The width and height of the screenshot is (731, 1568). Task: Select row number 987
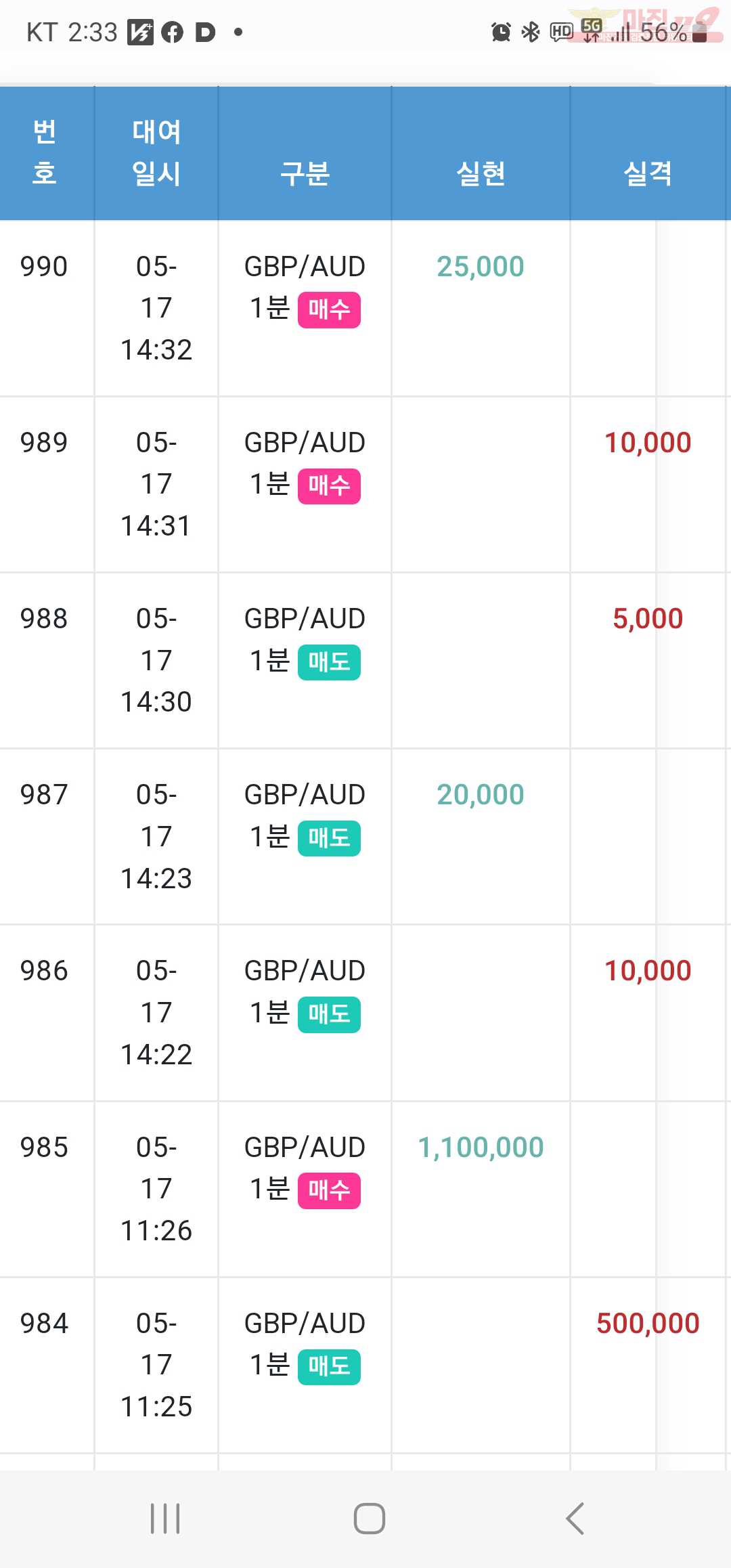(44, 795)
